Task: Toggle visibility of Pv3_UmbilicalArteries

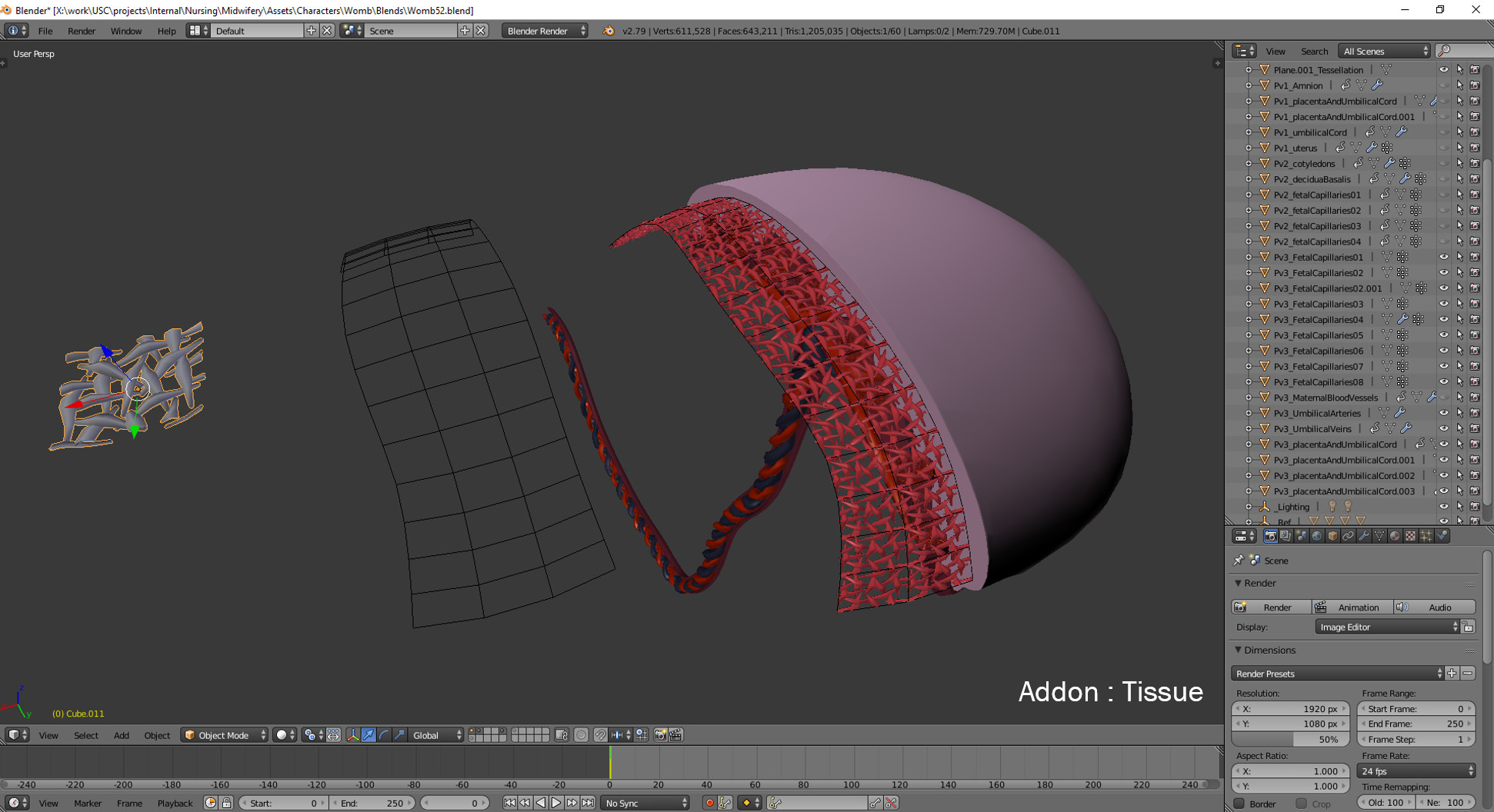Action: [1443, 413]
